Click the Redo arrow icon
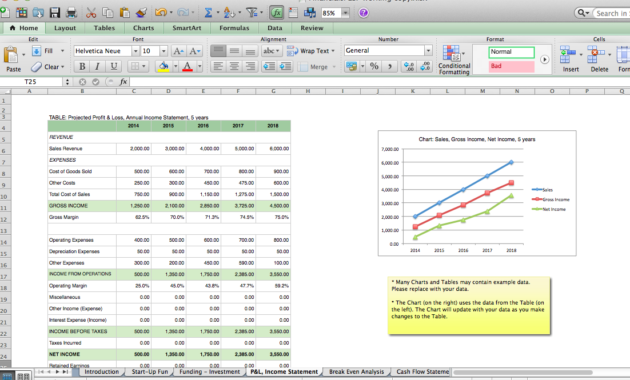Image resolution: width=630 pixels, height=380 pixels. pyautogui.click(x=183, y=13)
